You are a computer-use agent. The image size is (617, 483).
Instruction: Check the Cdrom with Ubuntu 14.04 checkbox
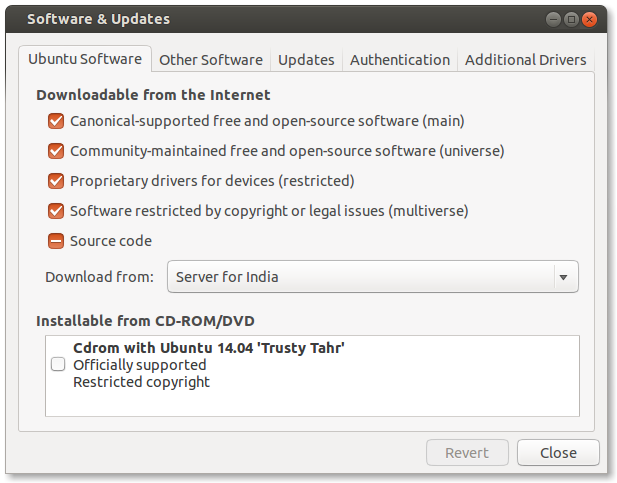coord(58,365)
